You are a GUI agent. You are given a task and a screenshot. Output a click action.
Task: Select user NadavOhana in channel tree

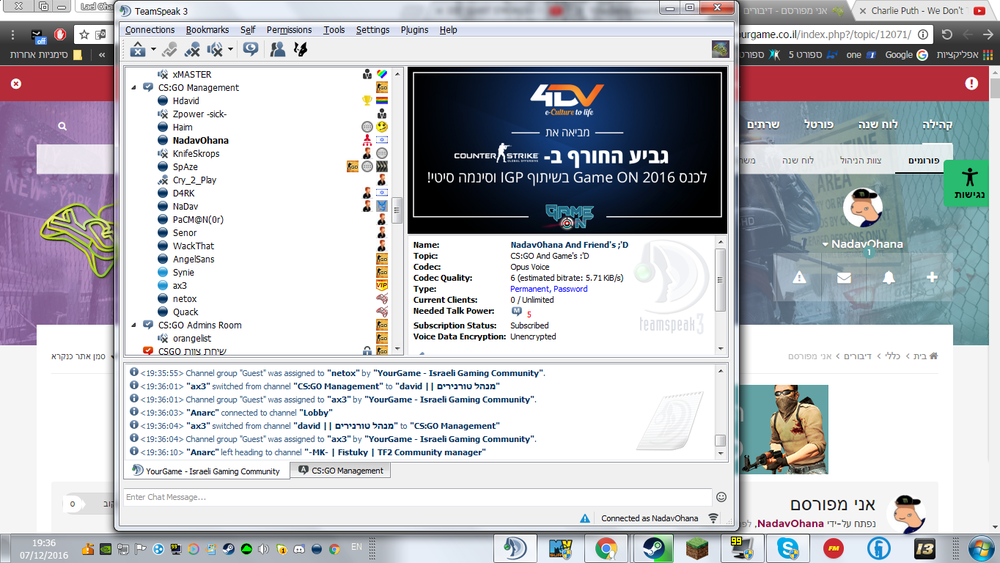(x=200, y=141)
